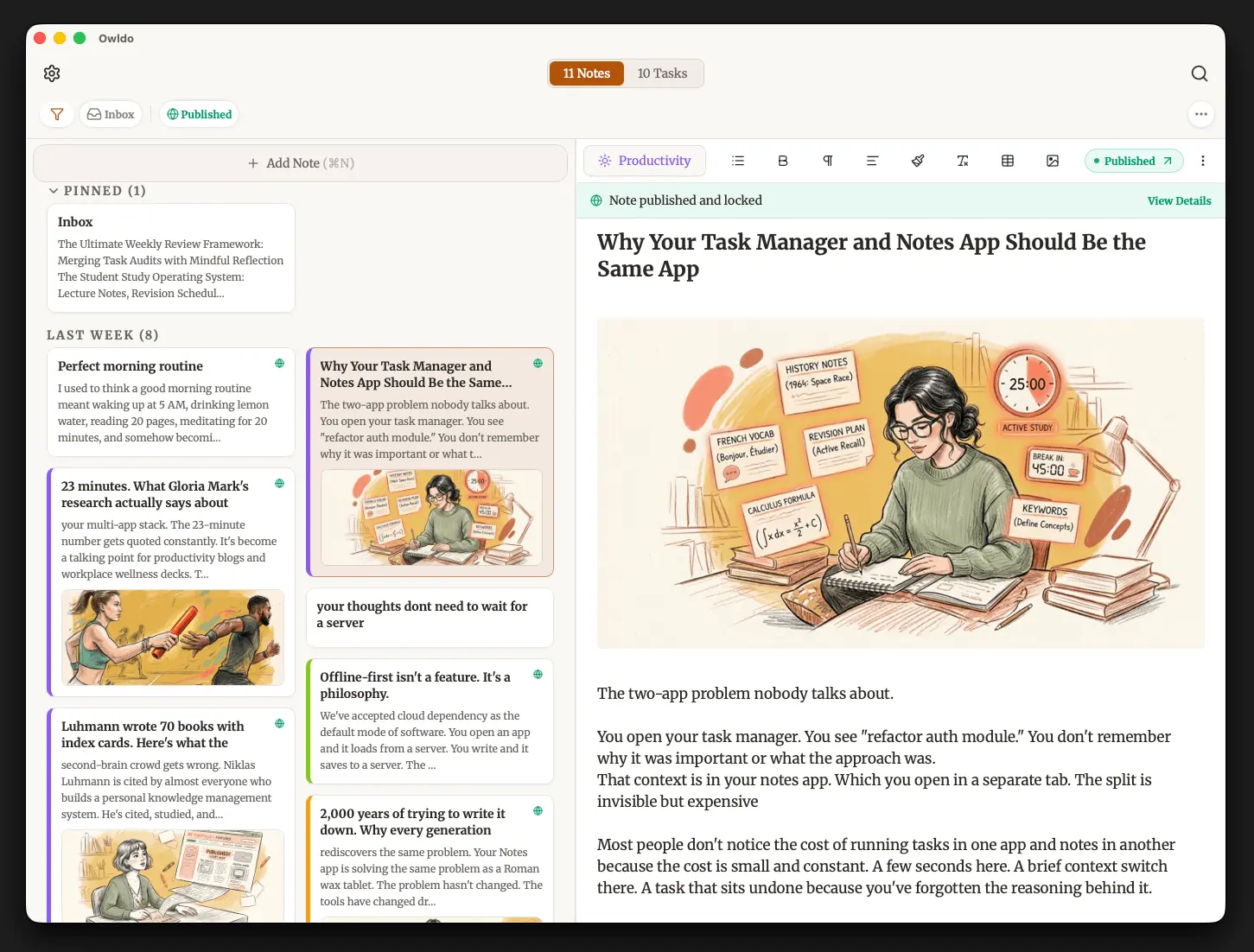Click the insert image icon
This screenshot has width=1254, height=952.
pos(1053,161)
